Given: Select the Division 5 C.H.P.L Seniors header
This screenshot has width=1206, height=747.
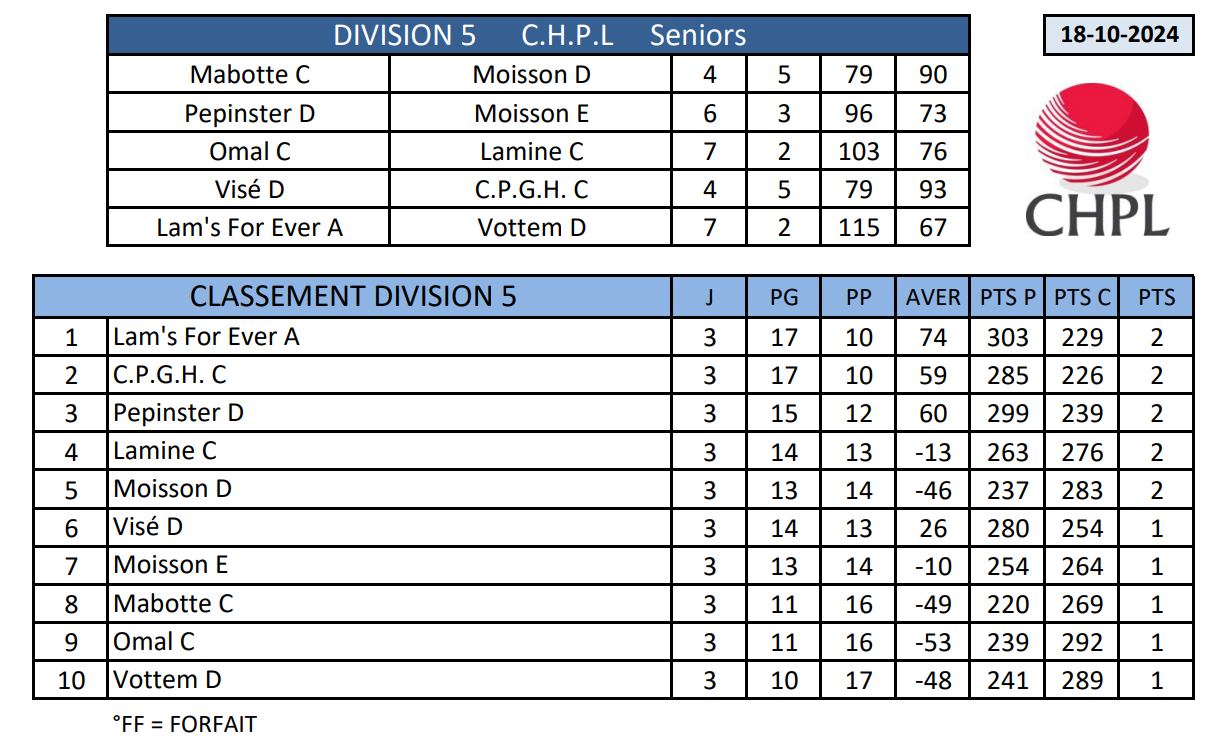Looking at the screenshot, I should coord(539,36).
